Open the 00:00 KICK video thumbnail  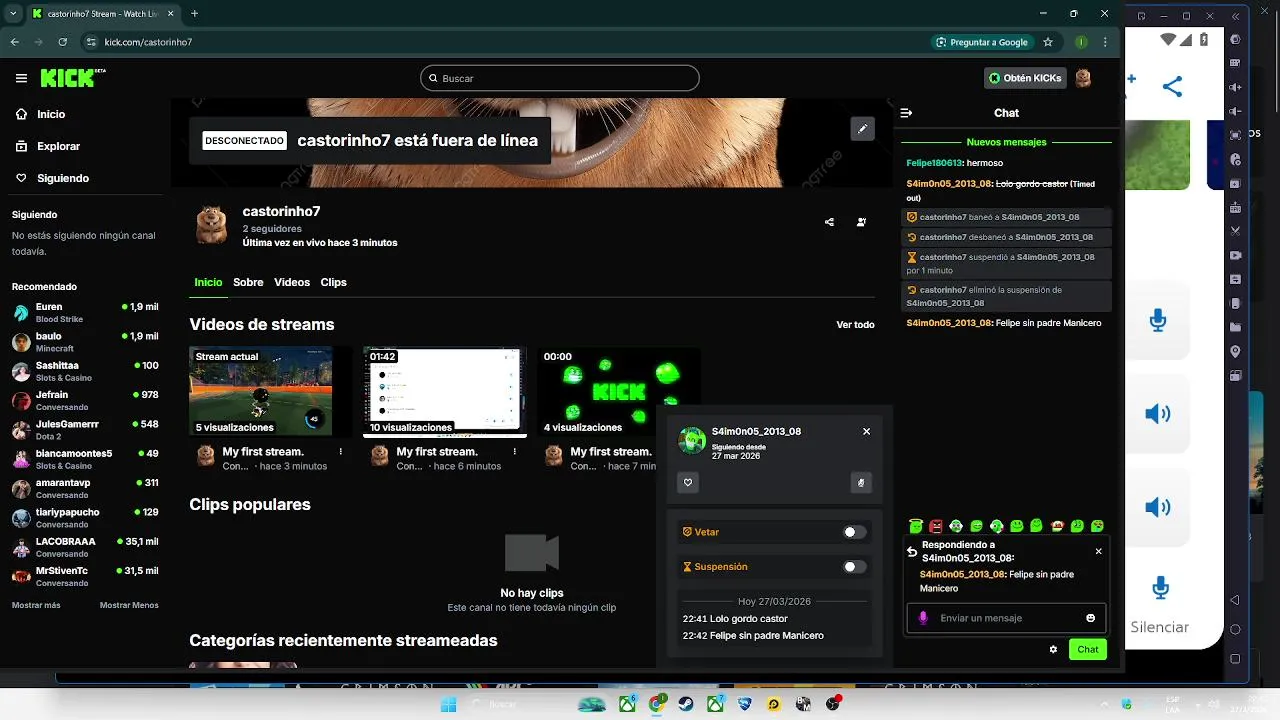pyautogui.click(x=619, y=391)
